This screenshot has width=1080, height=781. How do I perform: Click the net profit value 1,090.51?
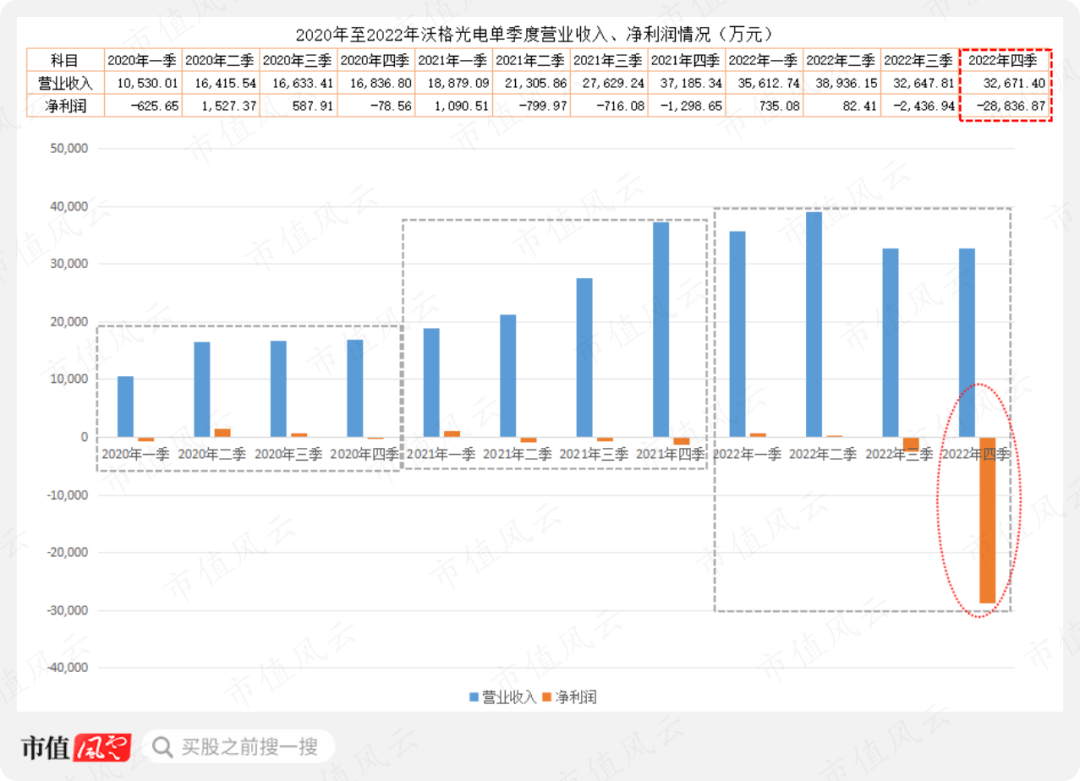pos(461,106)
